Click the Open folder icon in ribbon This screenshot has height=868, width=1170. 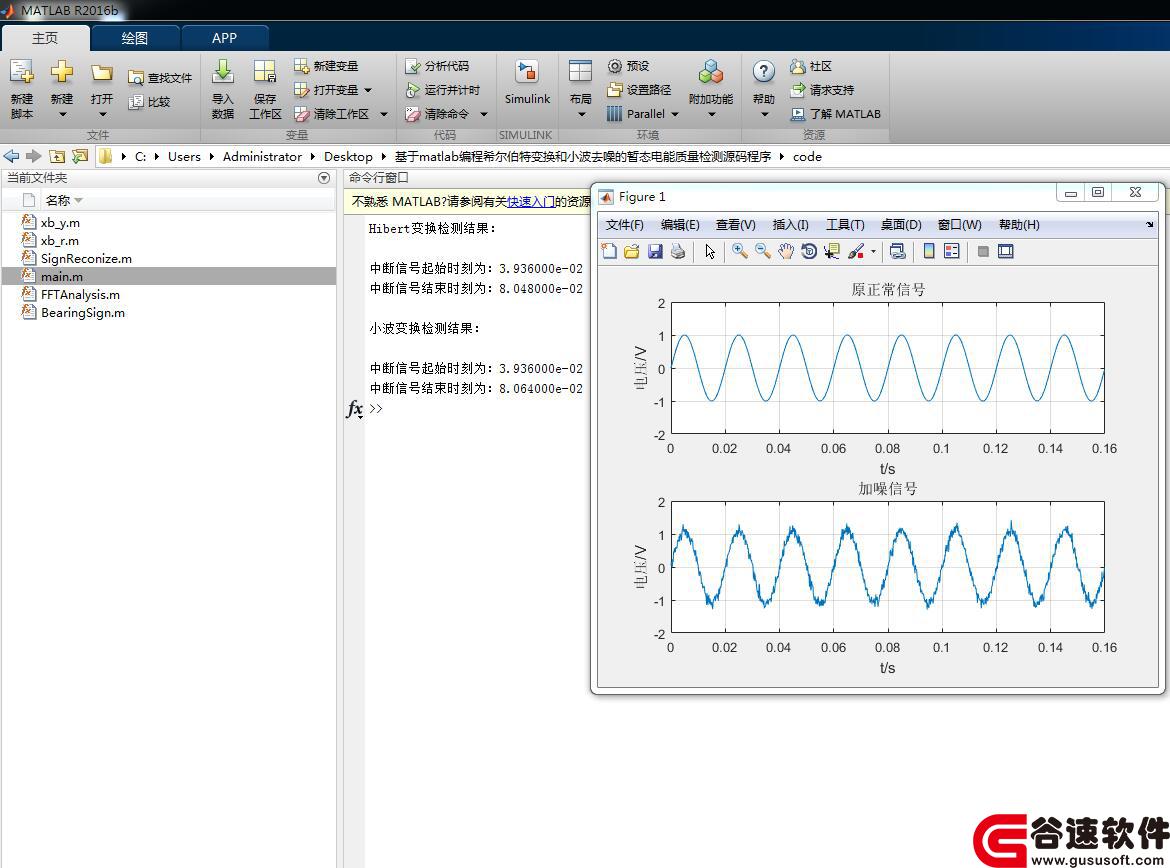click(101, 72)
